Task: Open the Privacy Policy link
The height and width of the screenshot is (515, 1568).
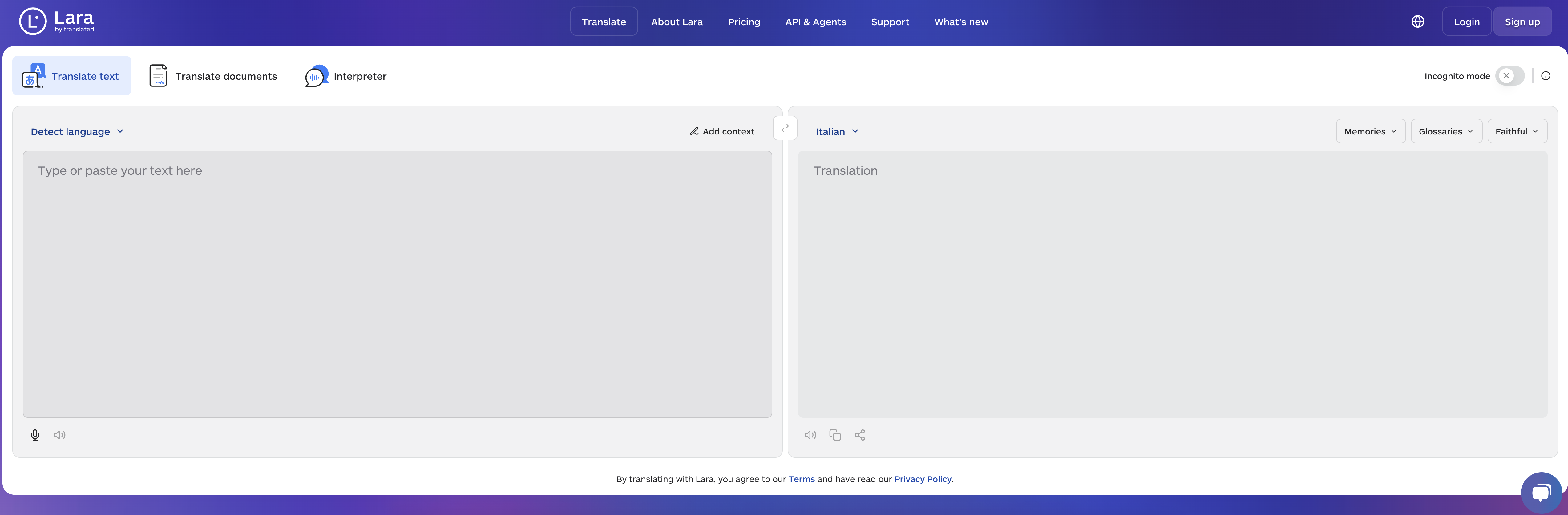Action: coord(923,478)
